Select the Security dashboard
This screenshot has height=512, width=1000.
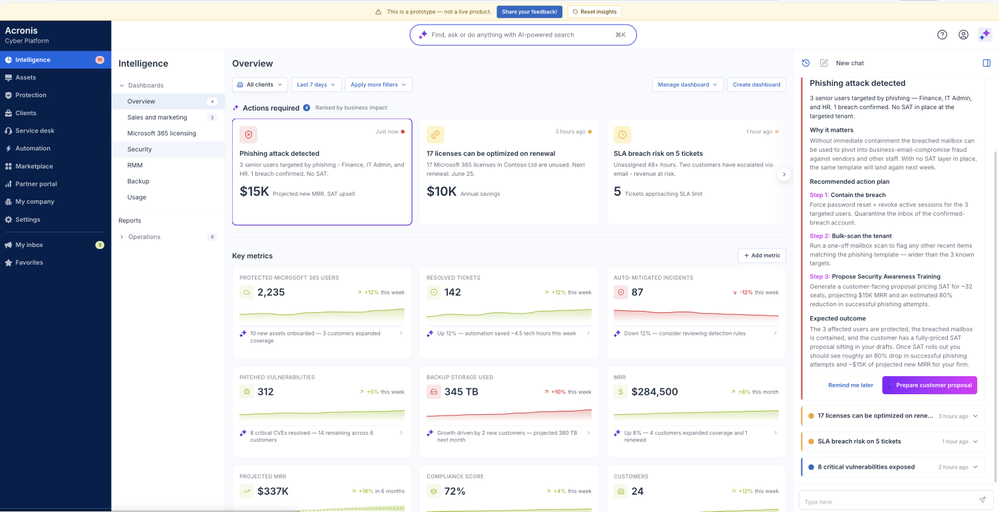coord(168,149)
